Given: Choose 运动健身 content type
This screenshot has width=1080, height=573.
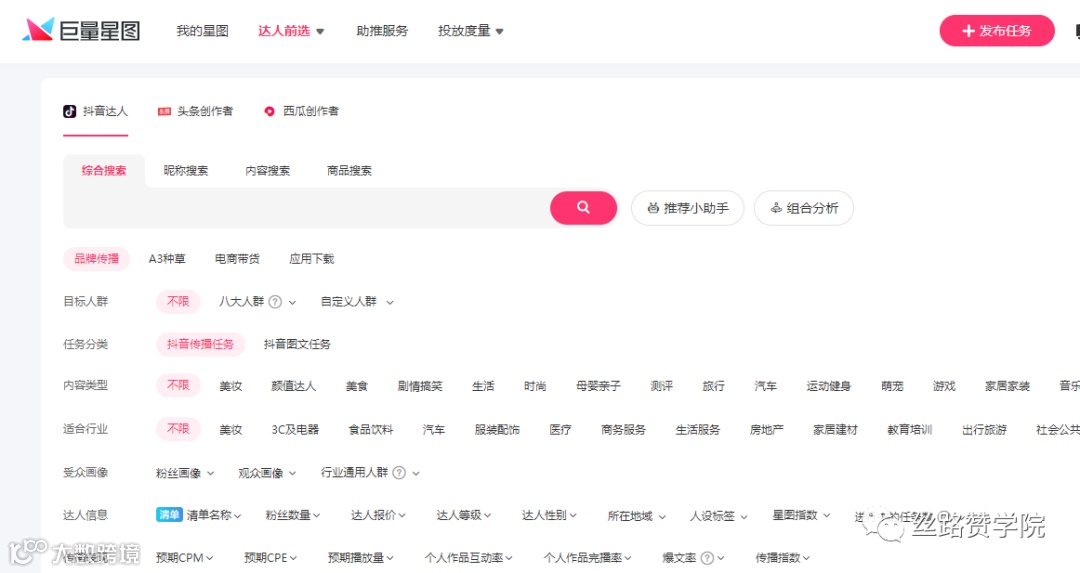Looking at the screenshot, I should coord(829,386).
